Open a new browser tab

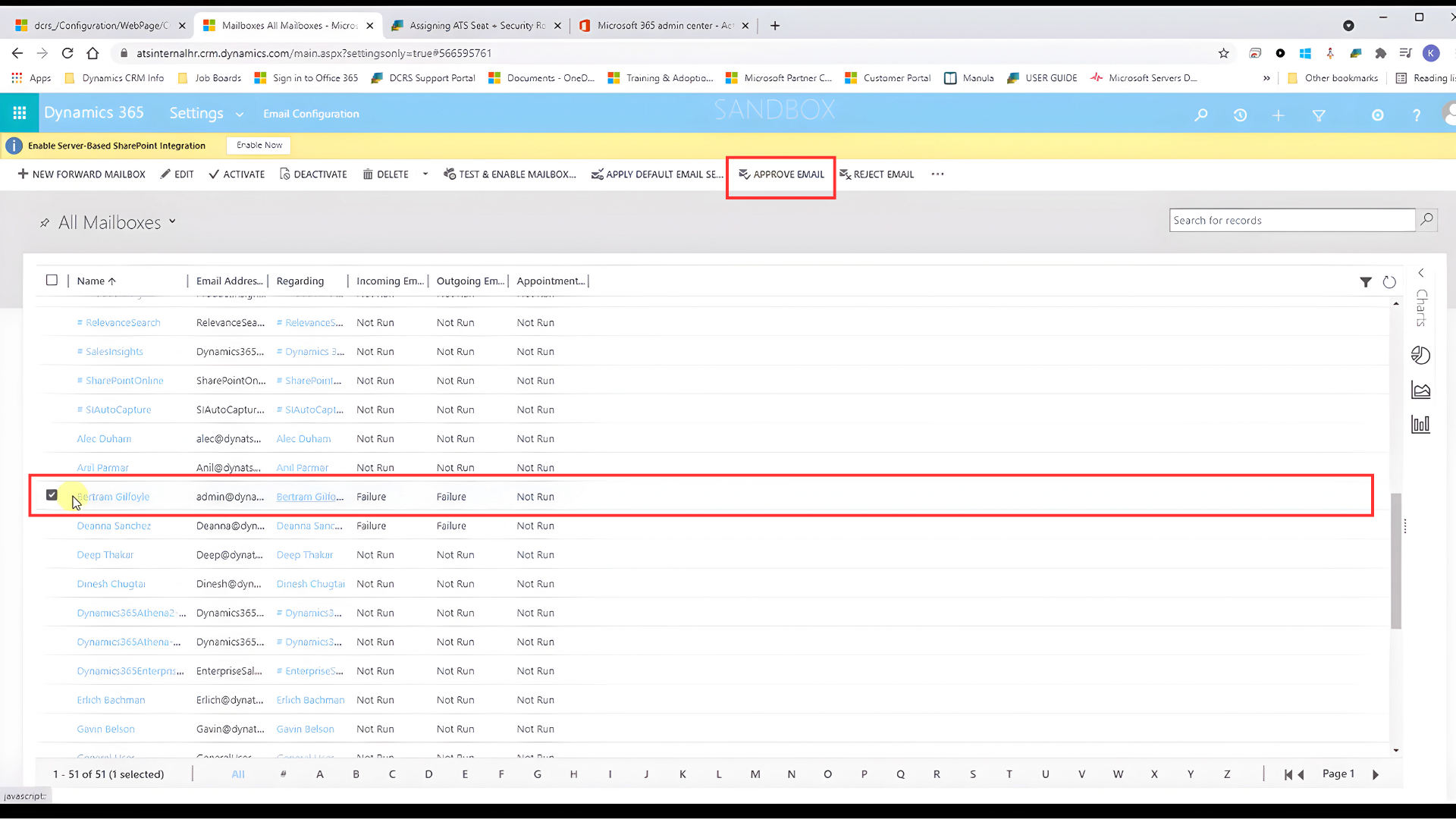(774, 26)
